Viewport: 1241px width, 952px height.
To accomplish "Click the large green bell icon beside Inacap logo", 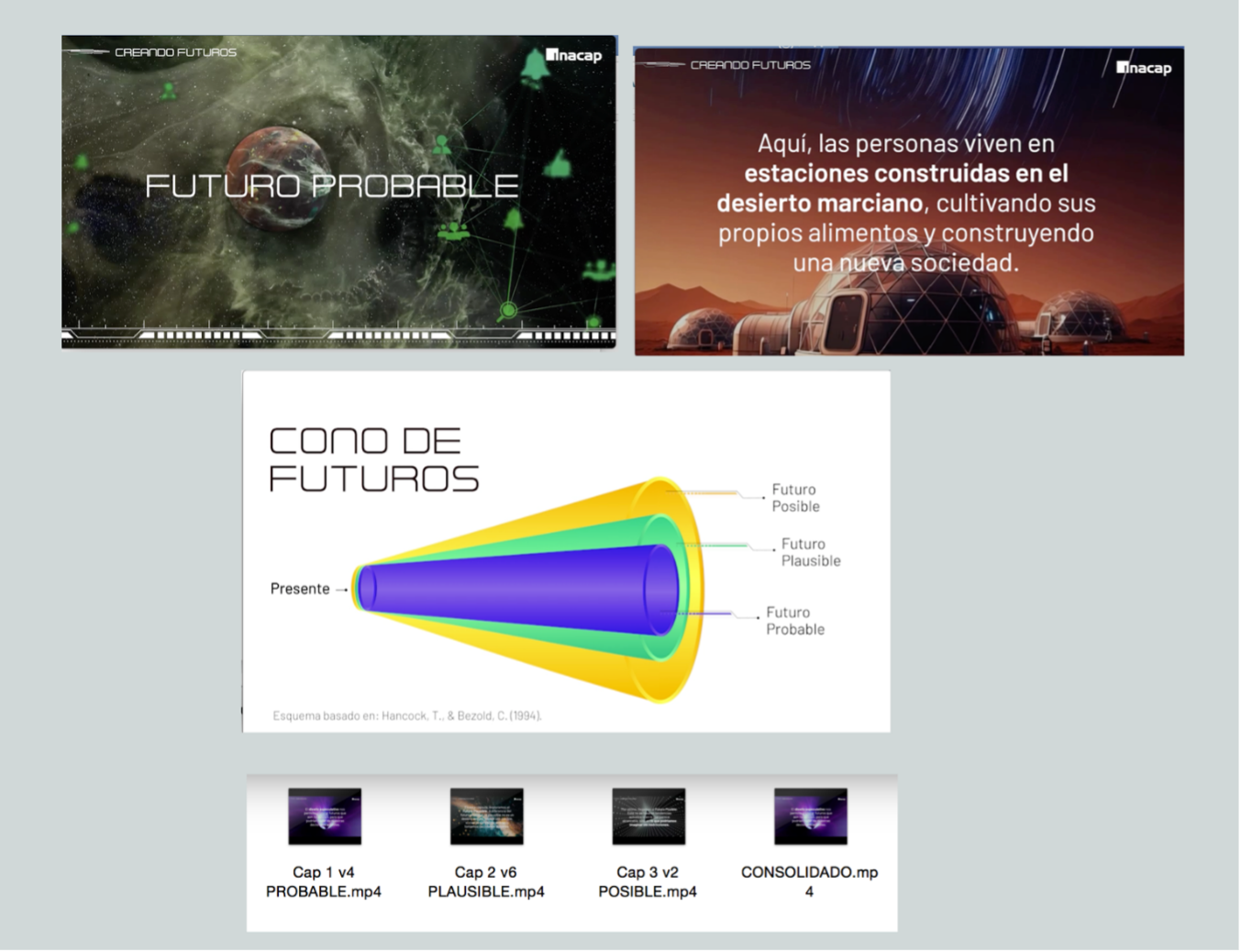I will (534, 68).
